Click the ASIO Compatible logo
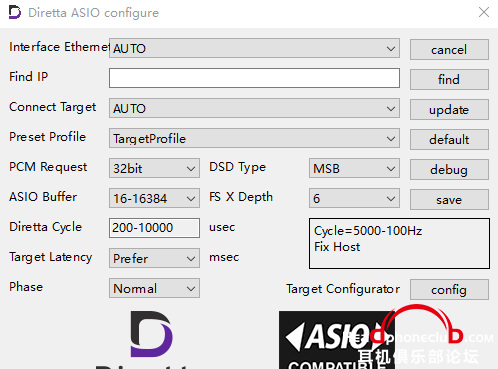This screenshot has width=498, height=369. [x=337, y=340]
